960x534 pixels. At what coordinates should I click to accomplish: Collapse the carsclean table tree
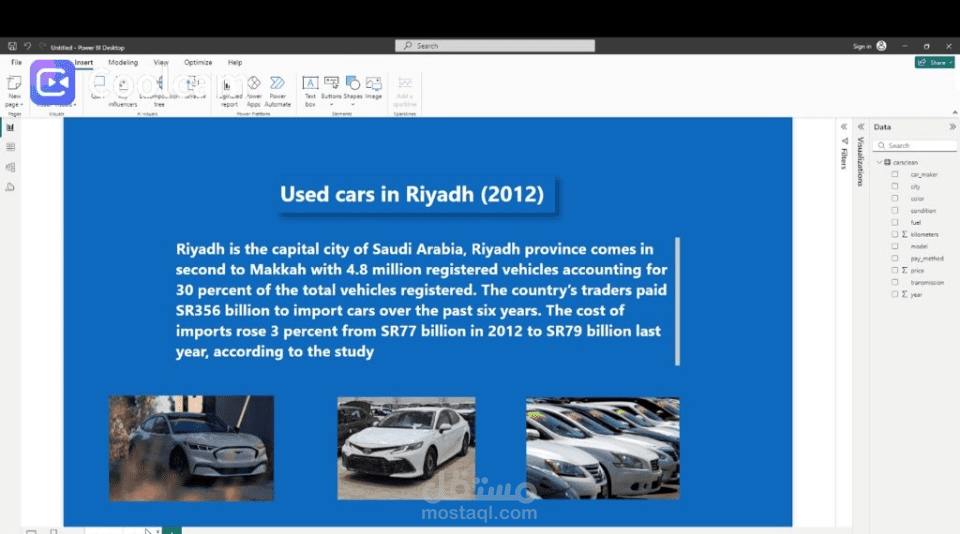coord(880,162)
